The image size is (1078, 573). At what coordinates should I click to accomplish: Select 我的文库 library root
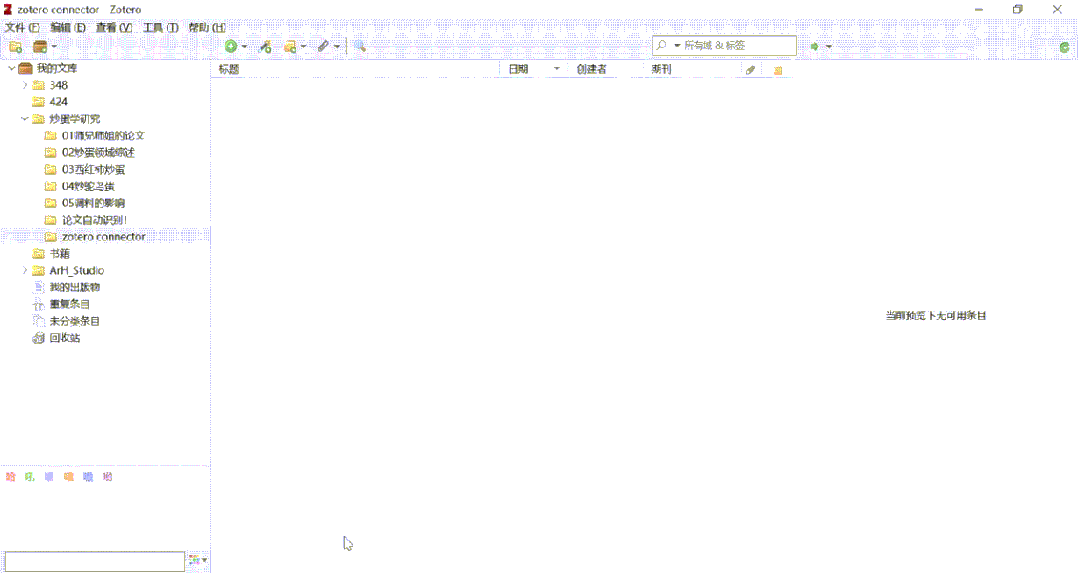57,68
